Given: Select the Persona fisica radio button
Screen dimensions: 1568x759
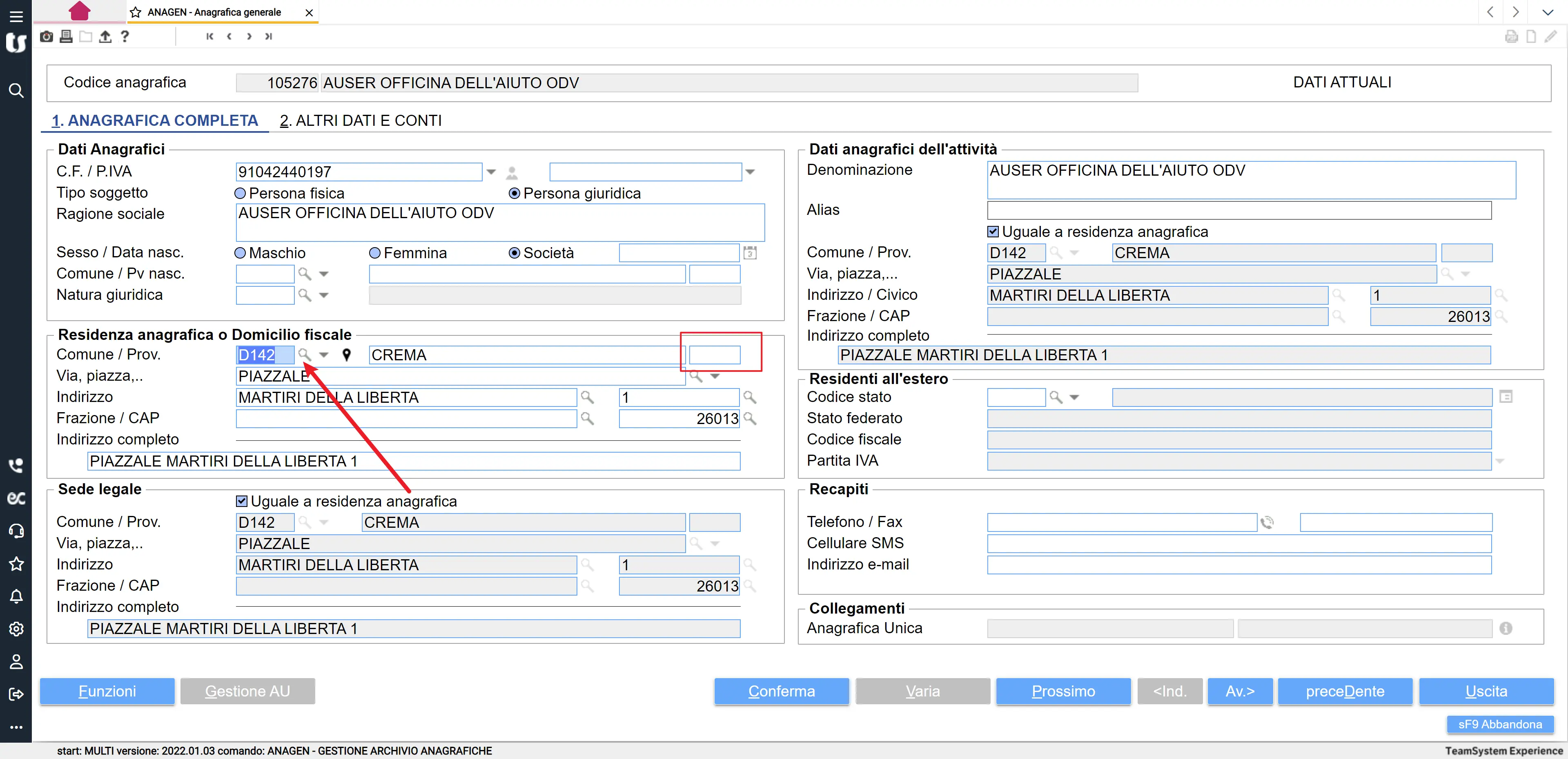Looking at the screenshot, I should 241,194.
